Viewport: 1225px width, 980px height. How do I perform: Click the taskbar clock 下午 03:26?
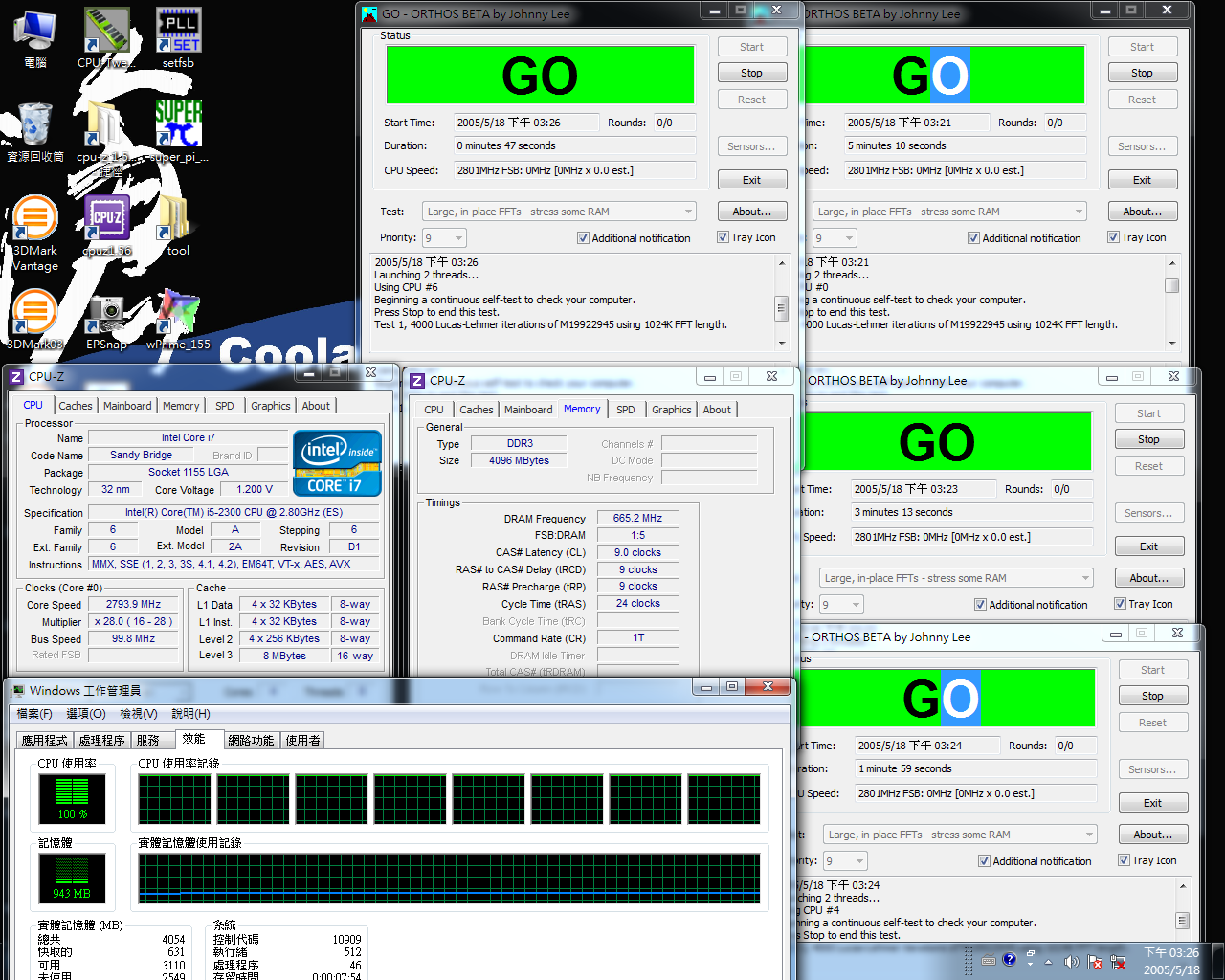(x=1171, y=961)
